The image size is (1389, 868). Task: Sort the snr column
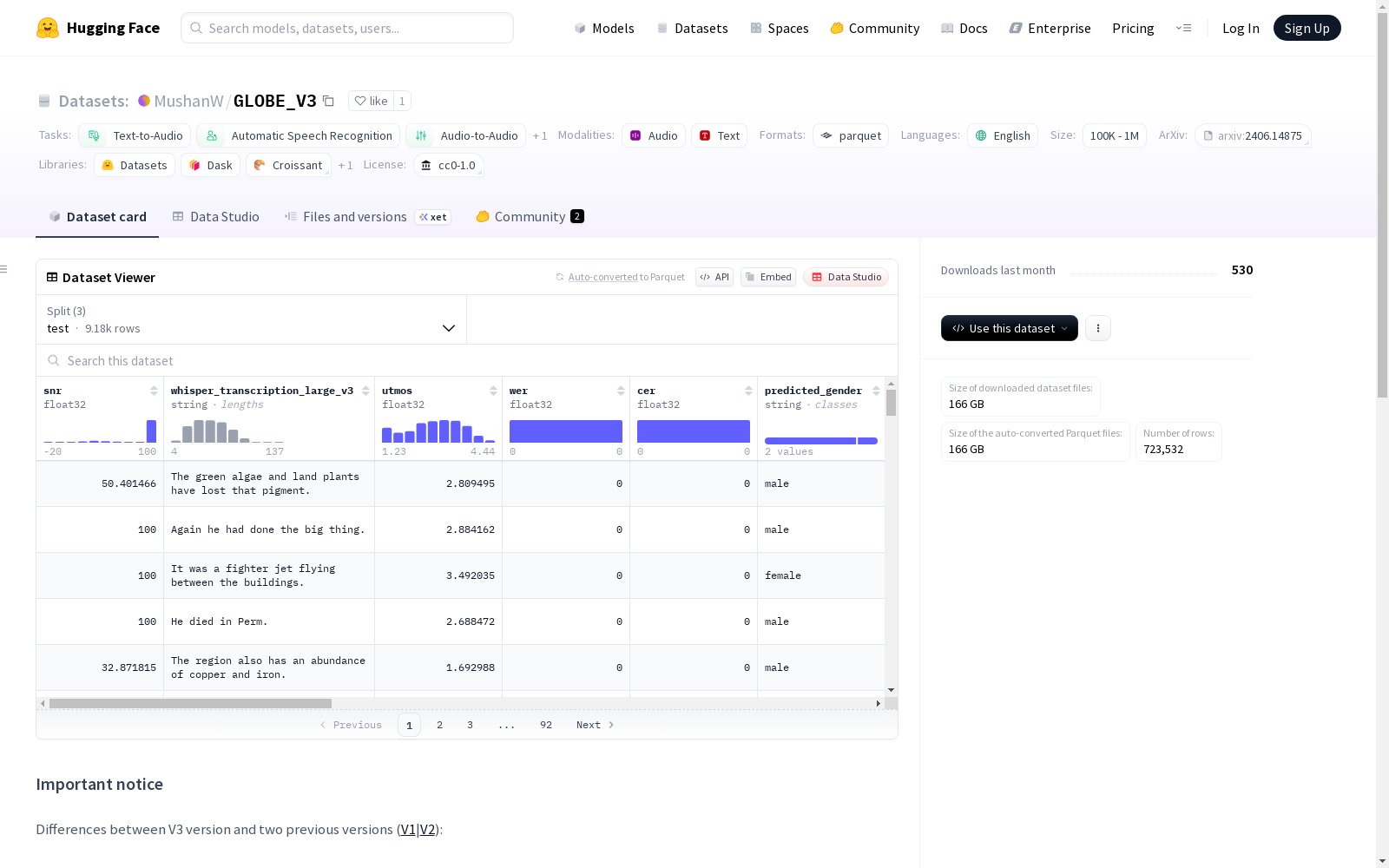[154, 391]
